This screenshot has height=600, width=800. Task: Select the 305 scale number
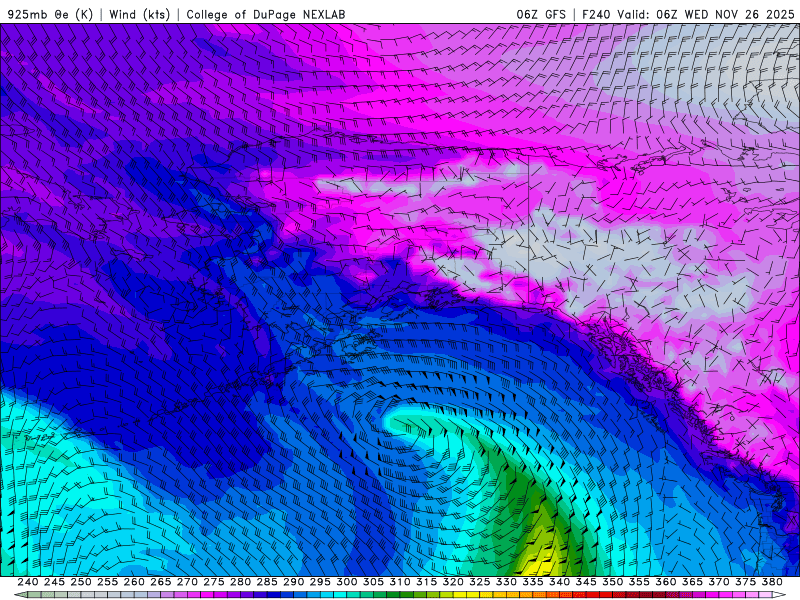tap(373, 582)
